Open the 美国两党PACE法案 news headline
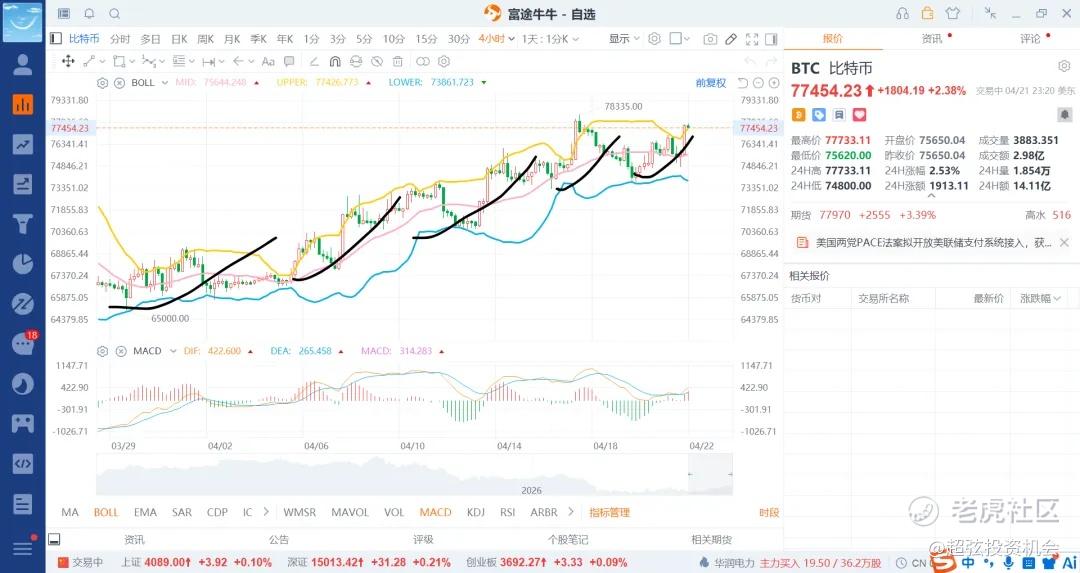This screenshot has width=1080, height=573. 933,242
